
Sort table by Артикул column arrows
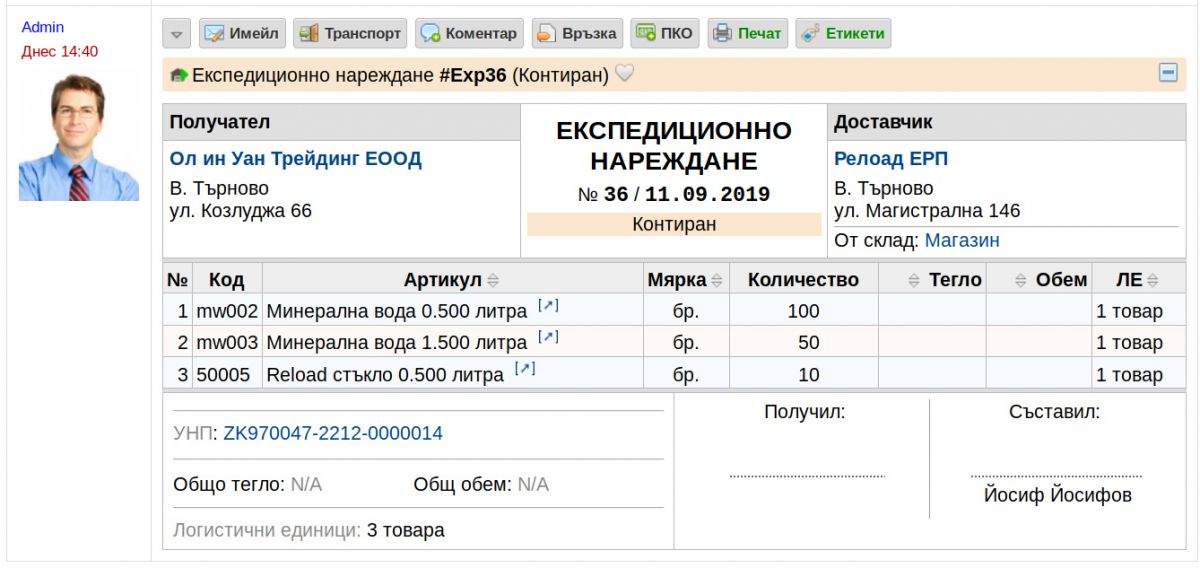[x=493, y=280]
